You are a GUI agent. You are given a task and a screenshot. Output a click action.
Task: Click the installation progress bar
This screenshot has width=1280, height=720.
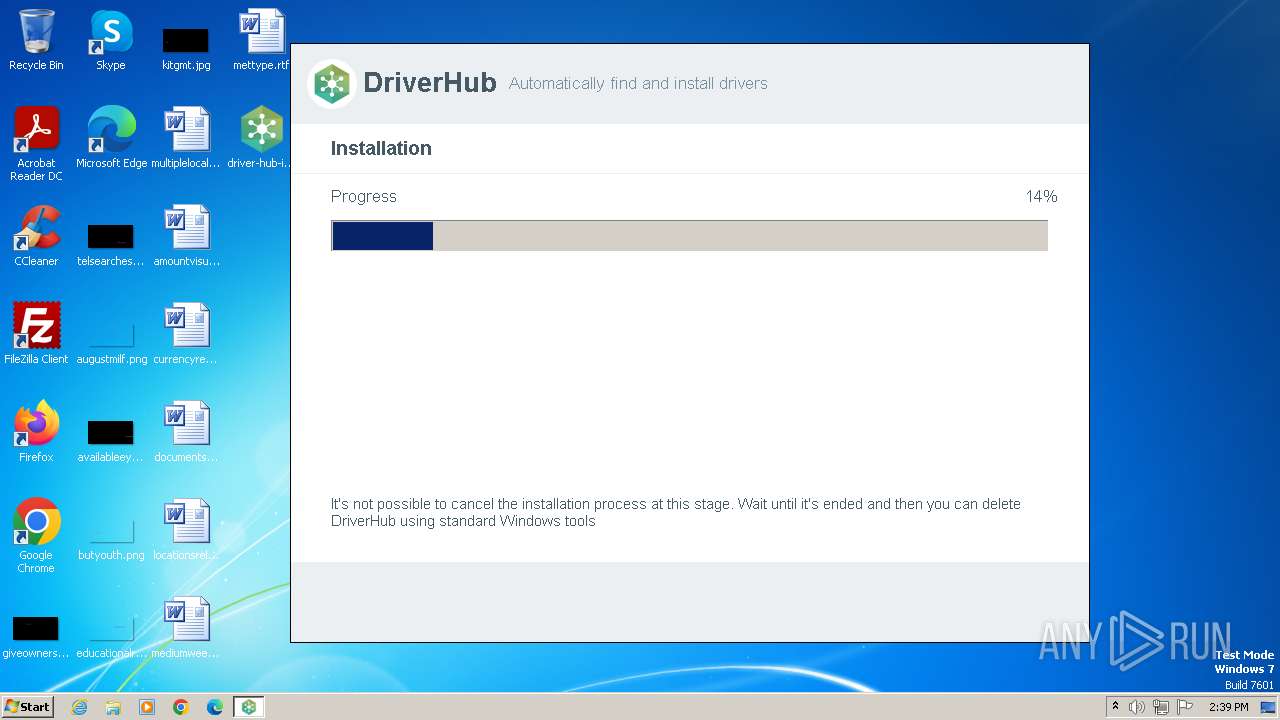689,235
